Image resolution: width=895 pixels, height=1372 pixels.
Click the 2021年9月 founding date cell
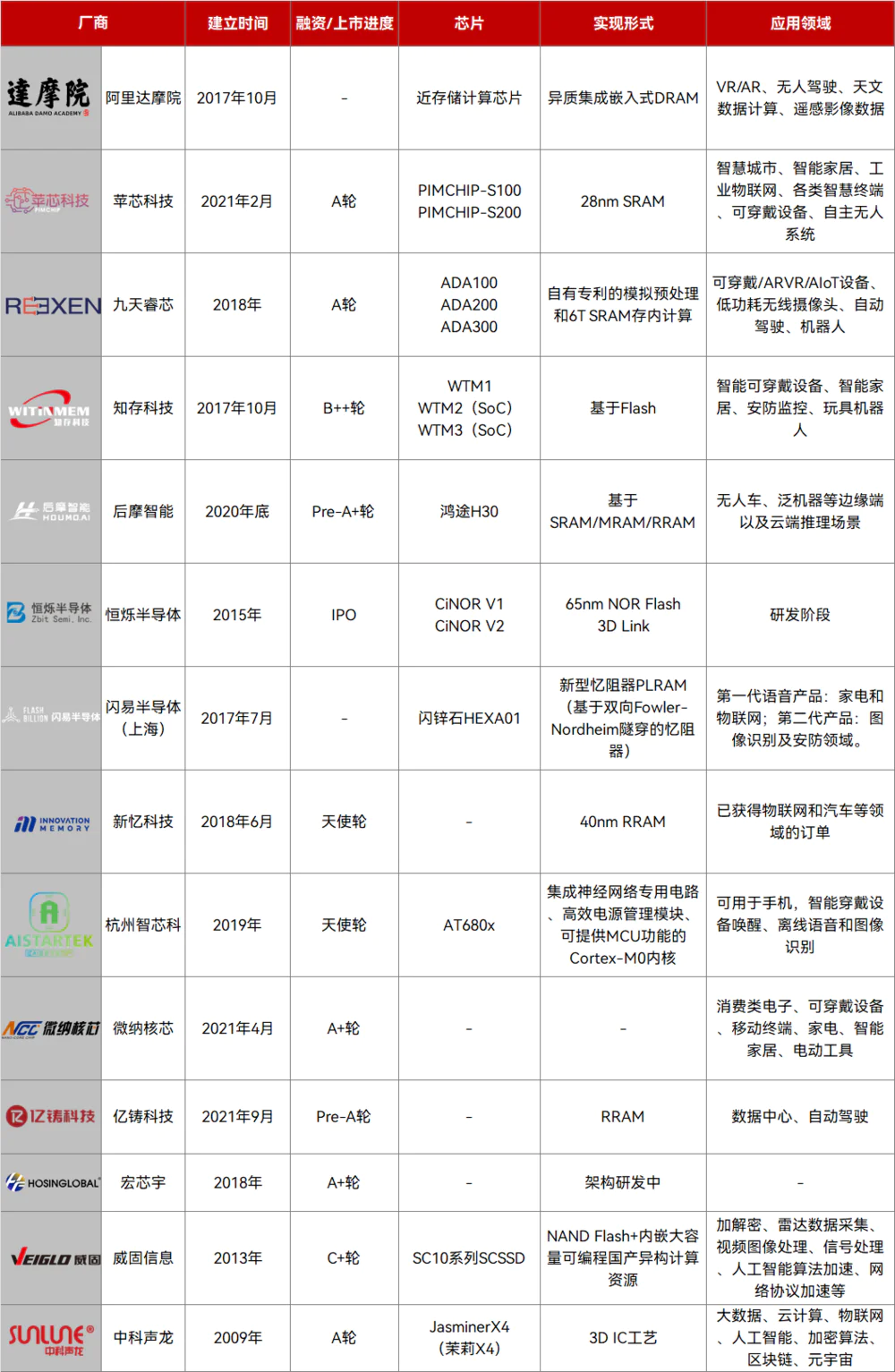point(237,1117)
